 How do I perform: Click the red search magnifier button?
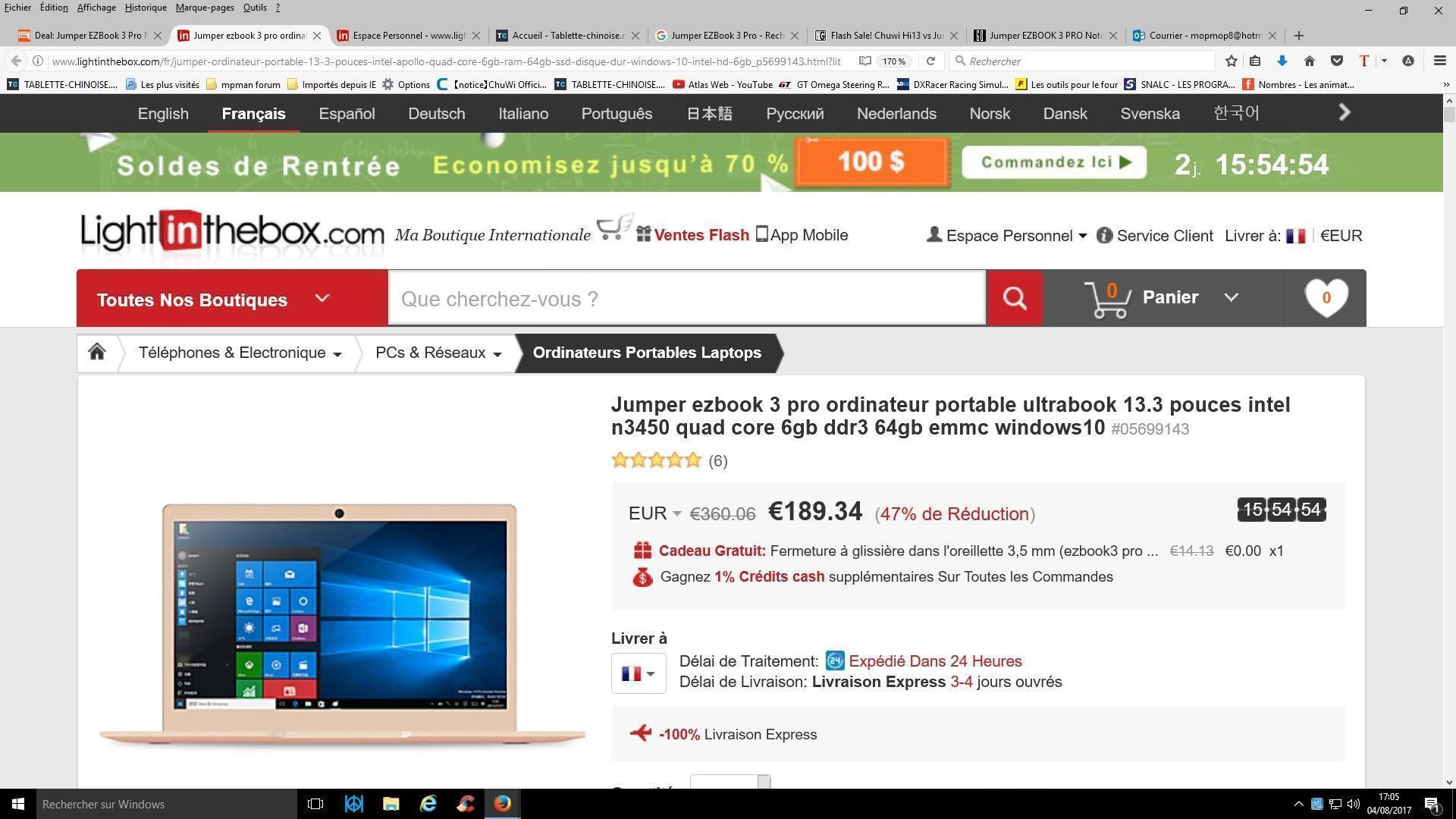pyautogui.click(x=1014, y=298)
